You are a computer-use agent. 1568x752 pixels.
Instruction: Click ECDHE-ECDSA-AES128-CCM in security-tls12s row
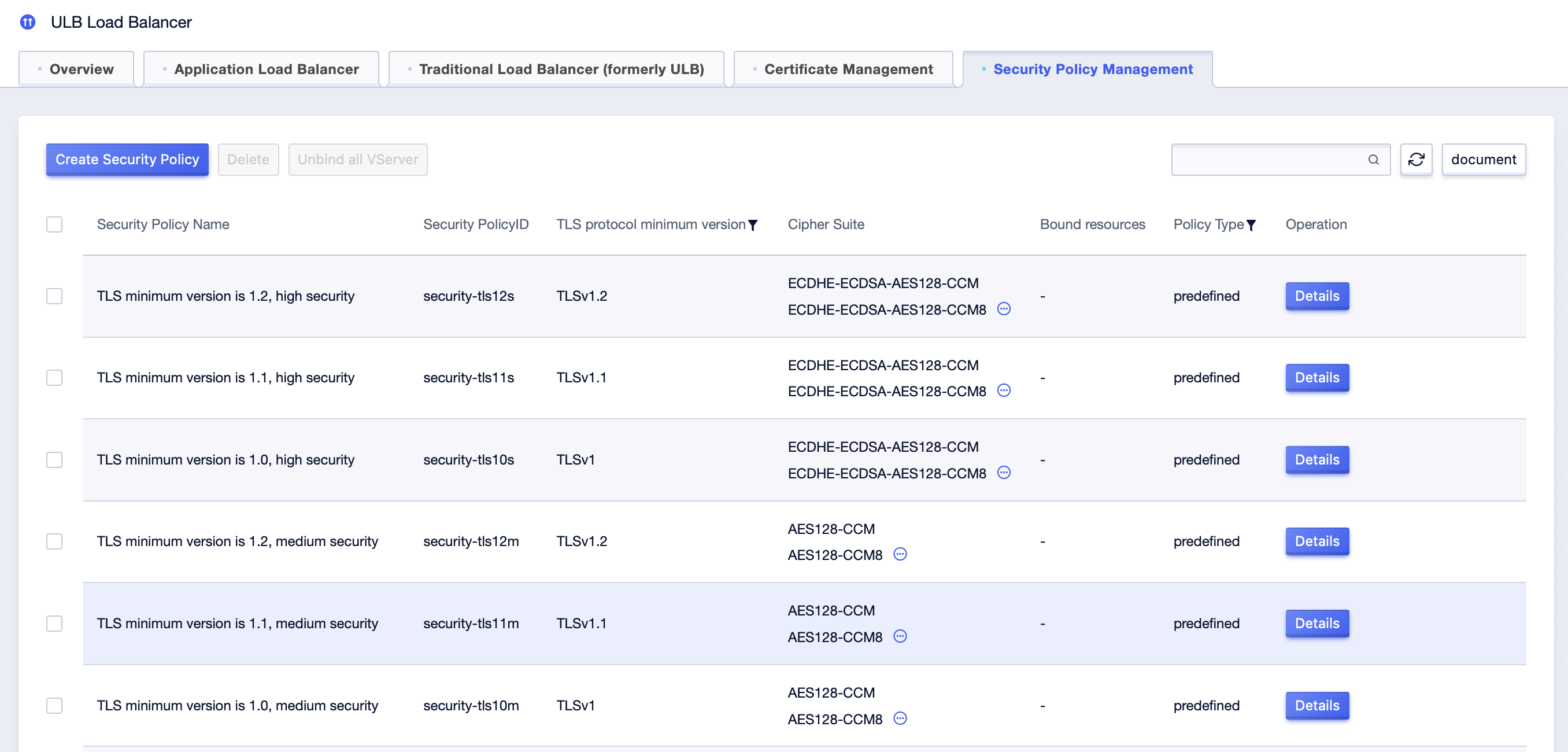[x=883, y=283]
